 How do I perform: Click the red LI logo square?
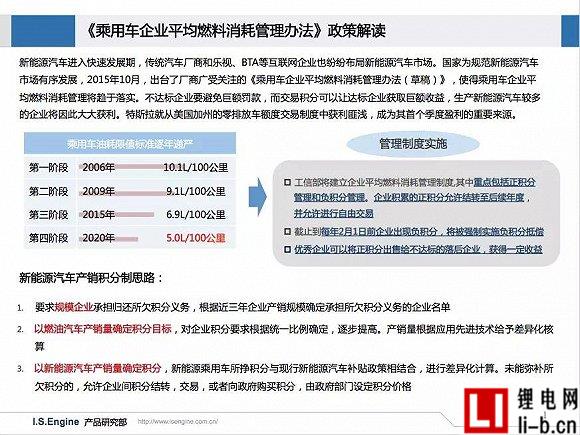point(485,410)
